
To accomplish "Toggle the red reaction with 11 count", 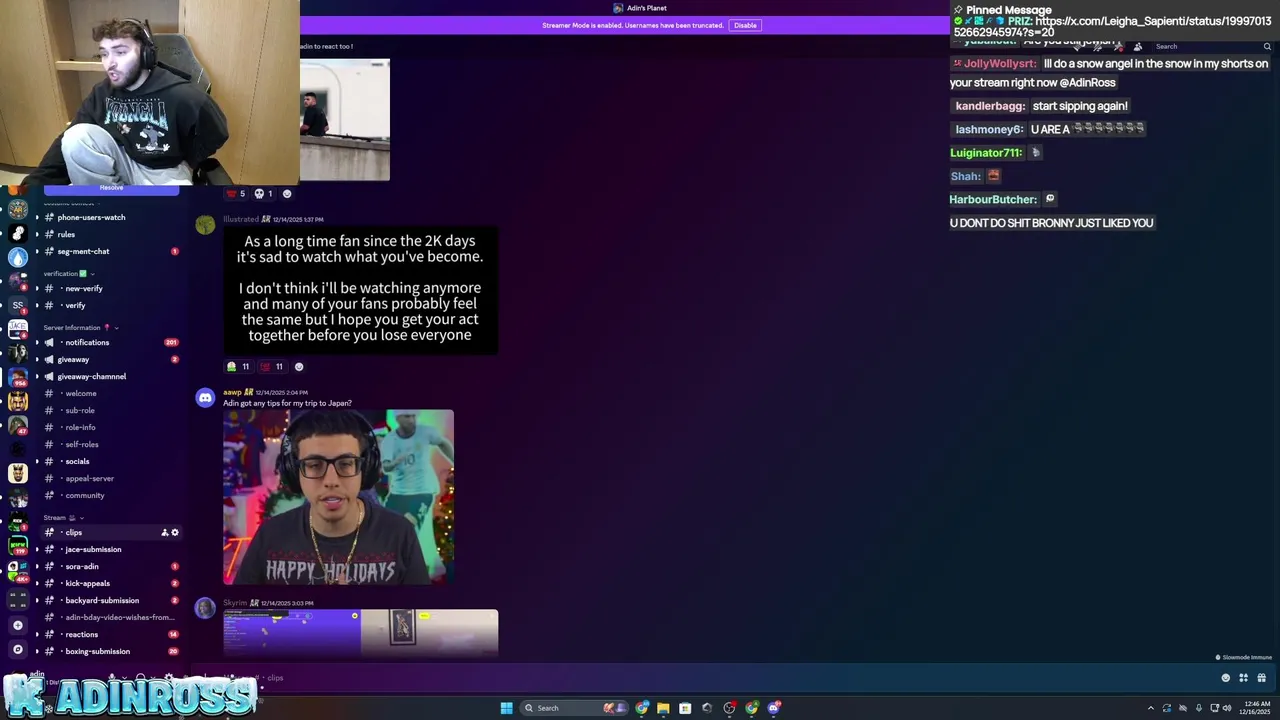I will tap(272, 366).
